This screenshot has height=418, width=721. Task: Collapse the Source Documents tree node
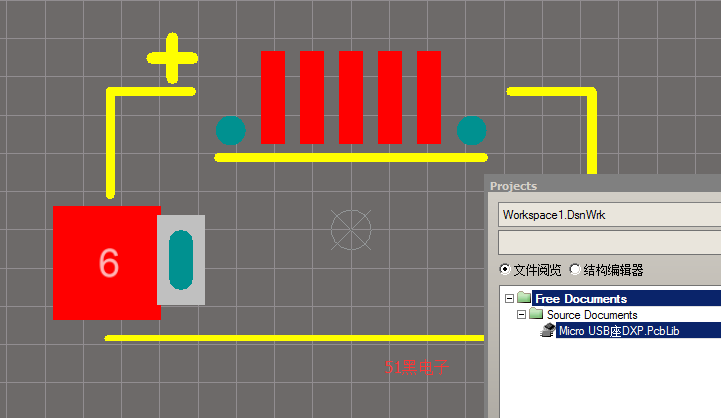pos(521,315)
